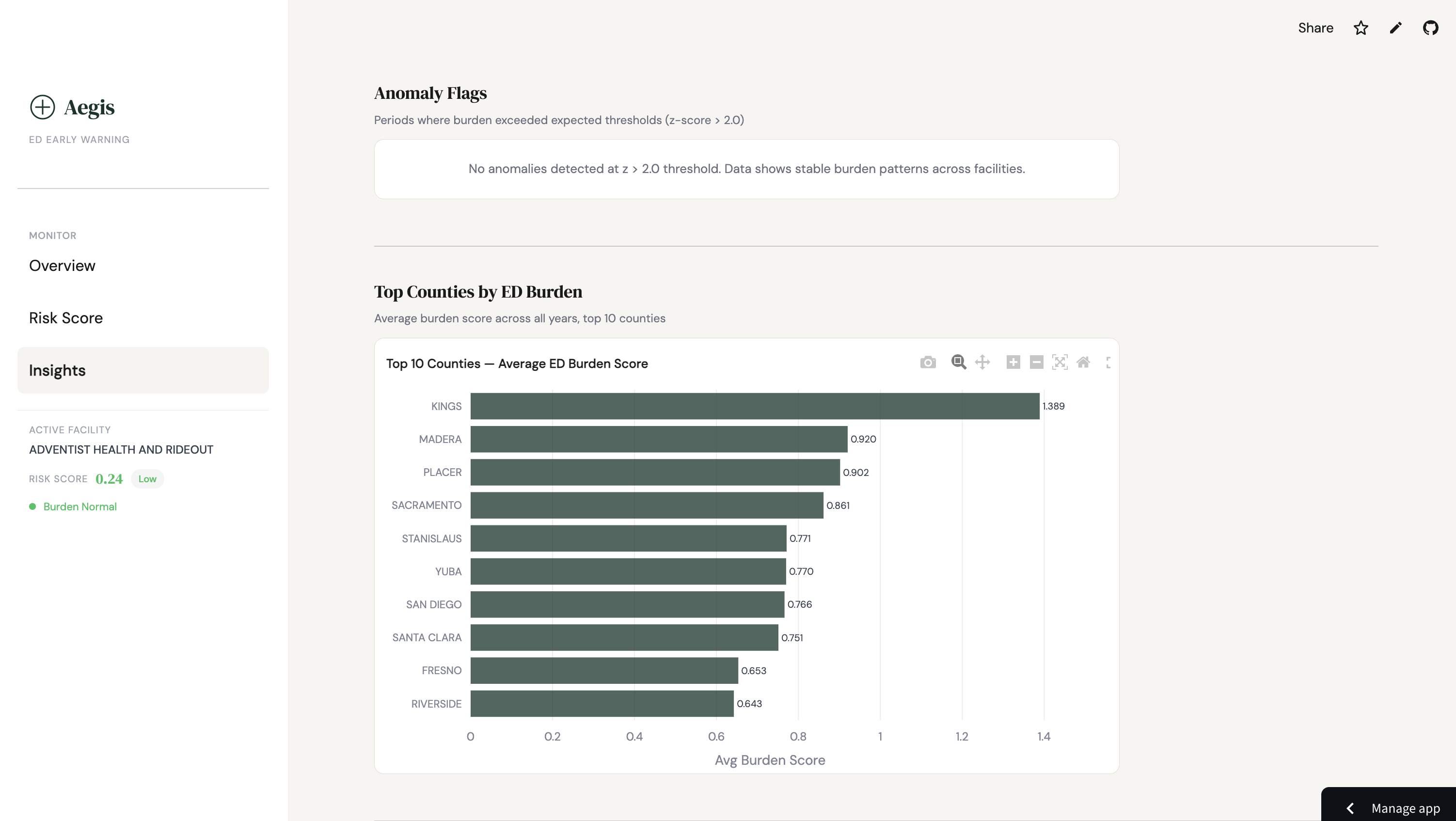Viewport: 1456px width, 821px height.
Task: Open the edit pencil icon
Action: (x=1395, y=28)
